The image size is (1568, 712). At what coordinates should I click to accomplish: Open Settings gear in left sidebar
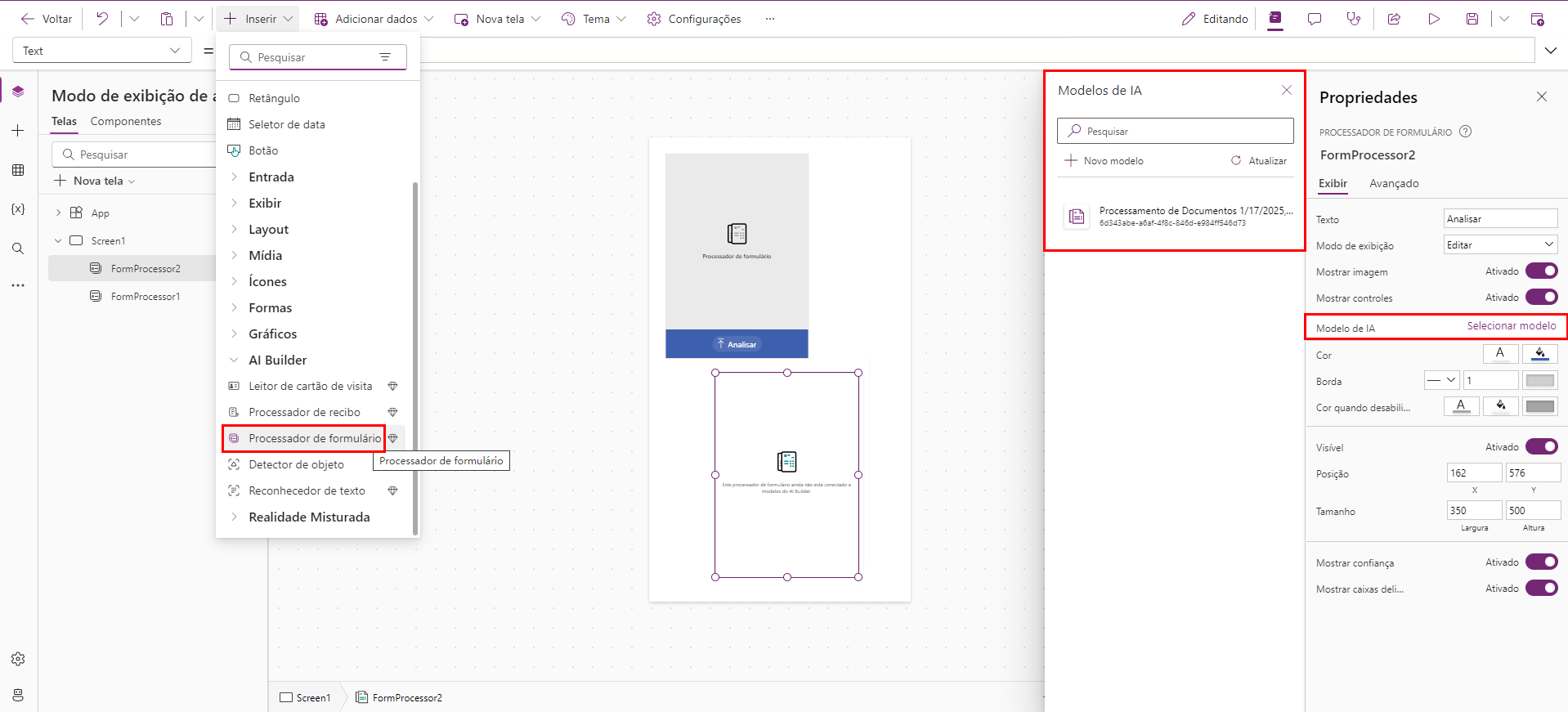(x=18, y=659)
